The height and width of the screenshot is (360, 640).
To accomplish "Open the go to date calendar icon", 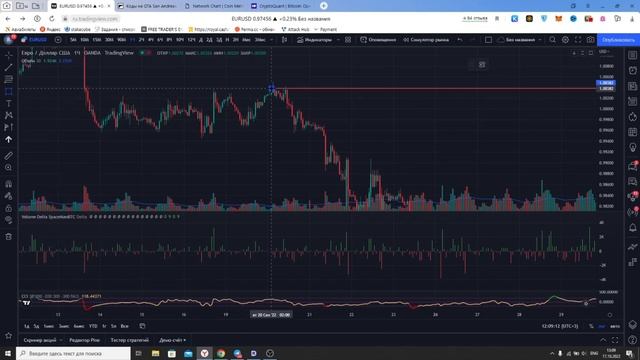I will tap(142, 326).
